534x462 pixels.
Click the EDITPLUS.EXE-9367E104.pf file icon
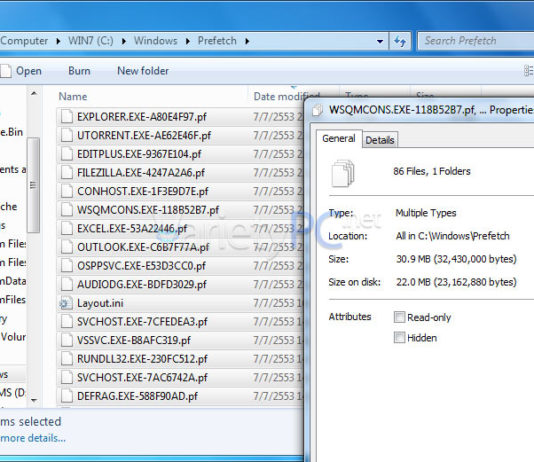[x=67, y=154]
